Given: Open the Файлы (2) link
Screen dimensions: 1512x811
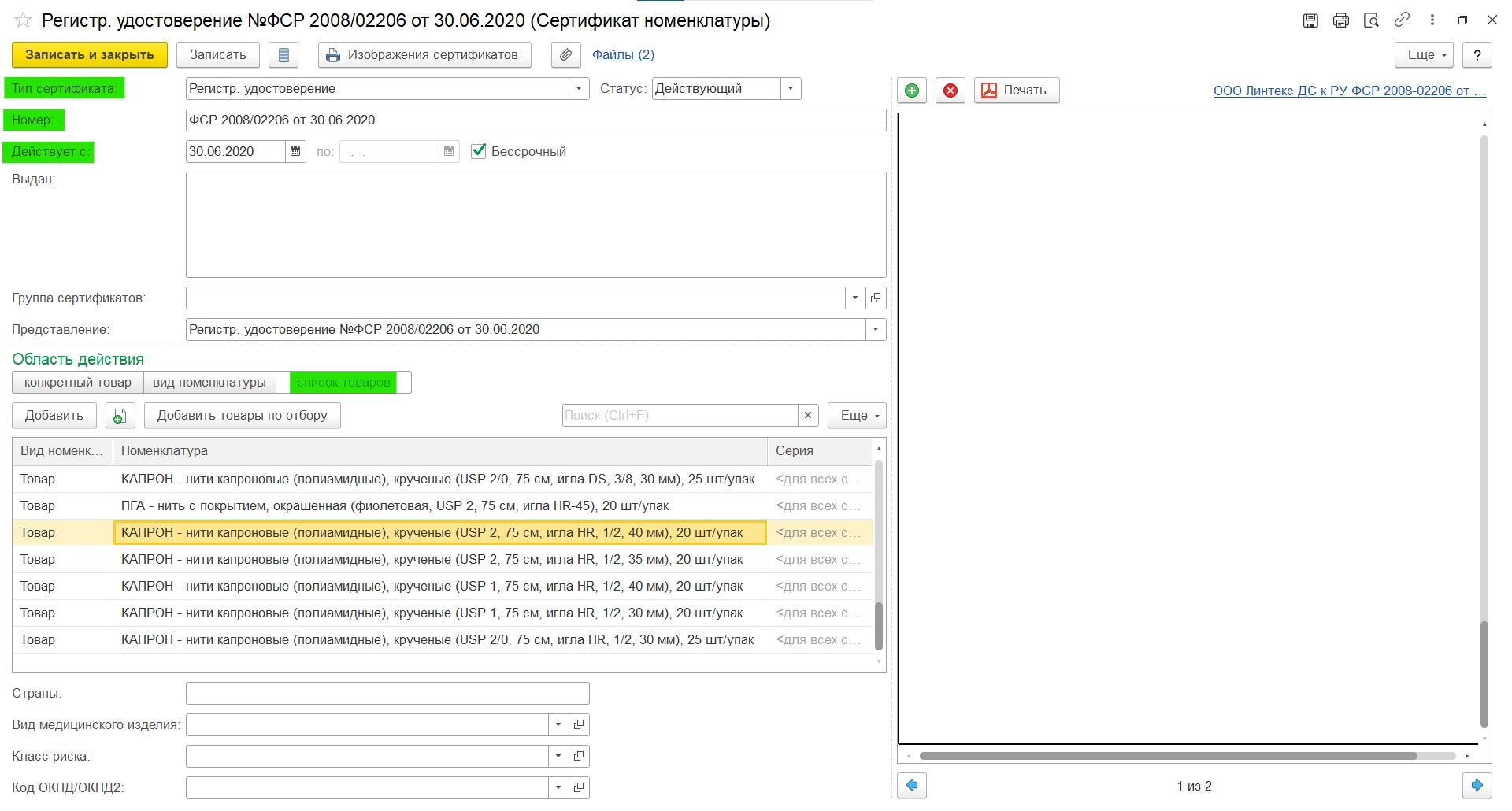Looking at the screenshot, I should pyautogui.click(x=623, y=55).
